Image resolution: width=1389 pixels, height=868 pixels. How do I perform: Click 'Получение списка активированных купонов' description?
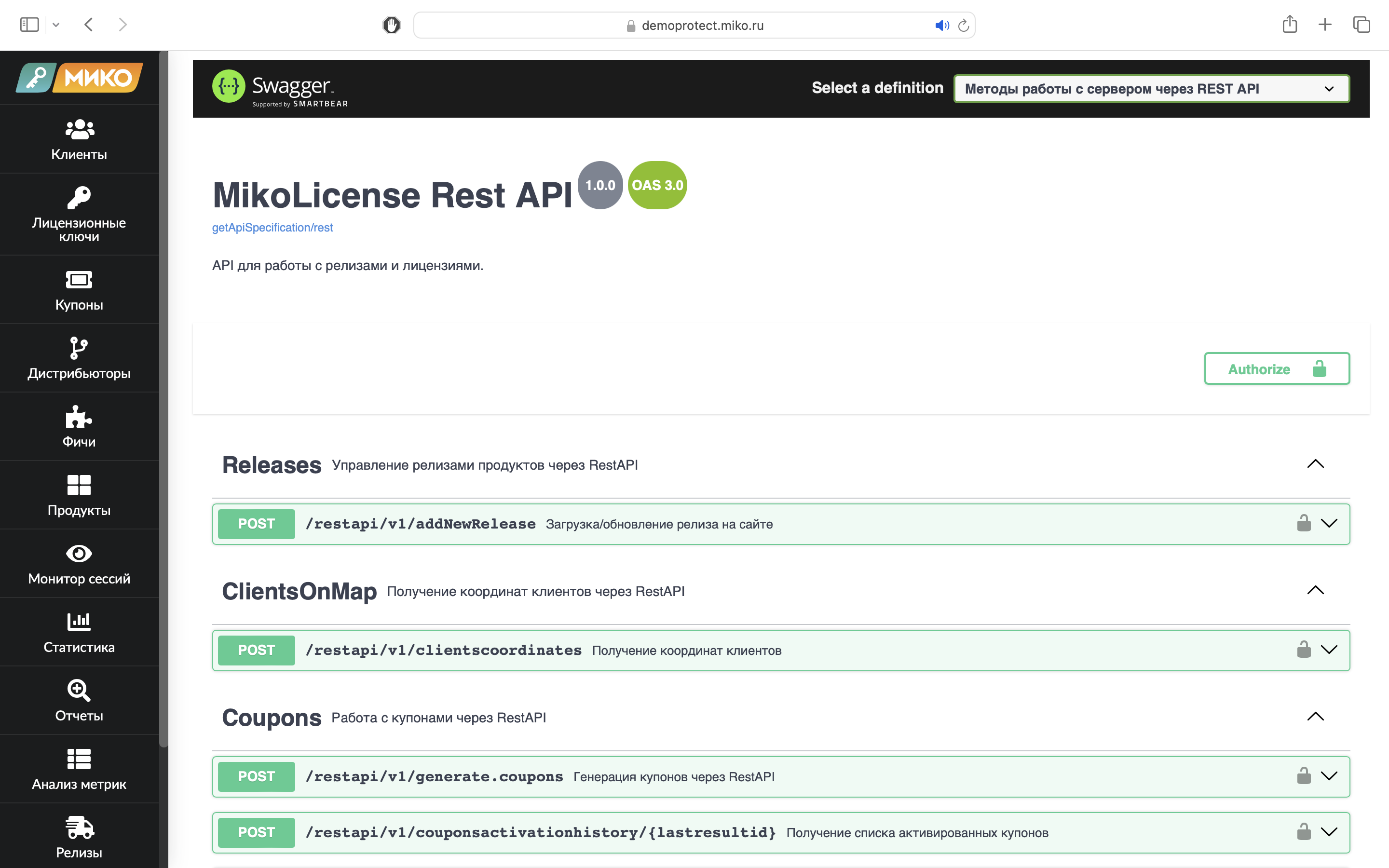click(x=917, y=832)
